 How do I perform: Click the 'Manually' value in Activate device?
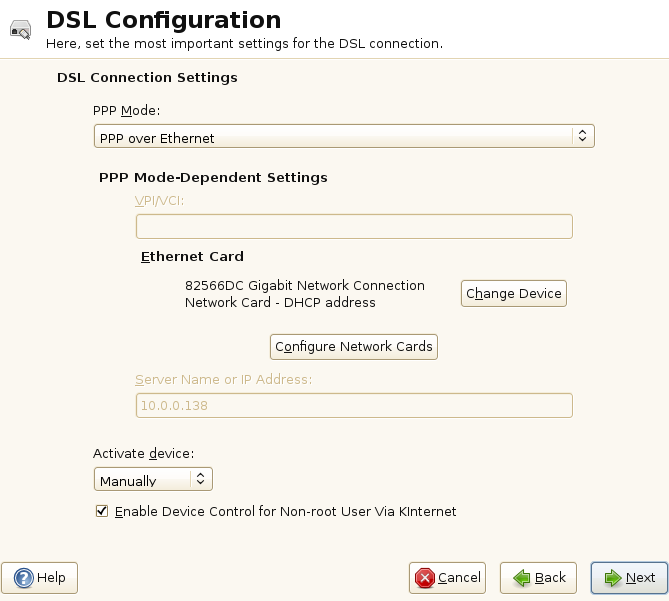[x=128, y=481]
